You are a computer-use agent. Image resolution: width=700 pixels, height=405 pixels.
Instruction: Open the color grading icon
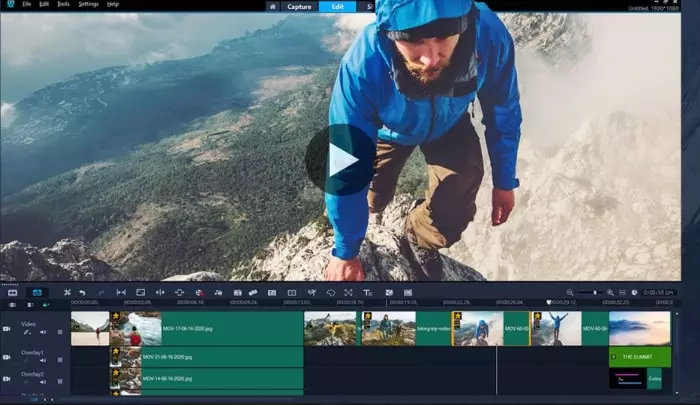tap(199, 292)
